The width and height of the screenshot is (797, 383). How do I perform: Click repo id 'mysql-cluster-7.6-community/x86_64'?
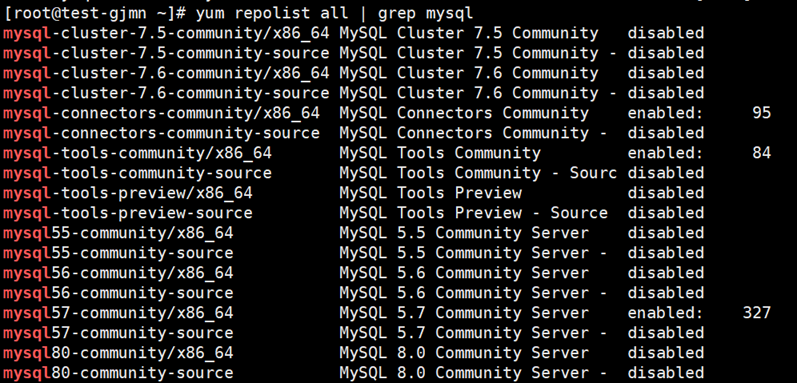(166, 74)
